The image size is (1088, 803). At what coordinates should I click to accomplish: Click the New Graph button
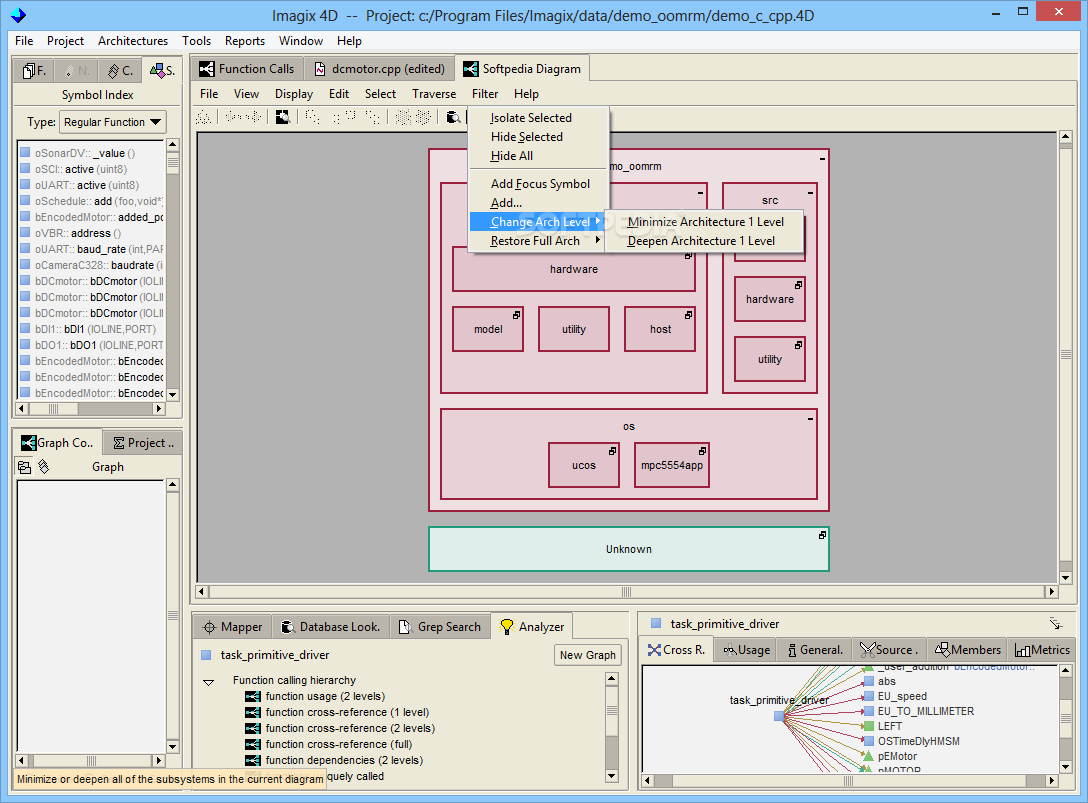pyautogui.click(x=588, y=655)
